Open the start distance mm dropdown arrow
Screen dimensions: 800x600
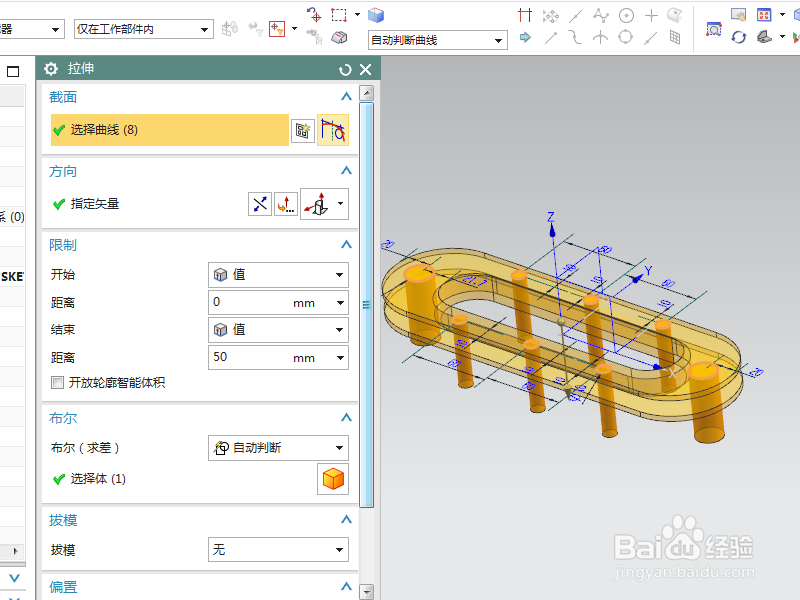tap(340, 303)
